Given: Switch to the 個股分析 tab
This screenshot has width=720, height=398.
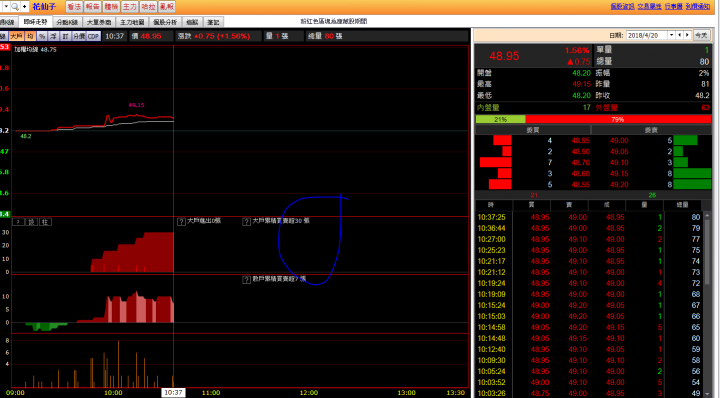Looking at the screenshot, I should [165, 22].
